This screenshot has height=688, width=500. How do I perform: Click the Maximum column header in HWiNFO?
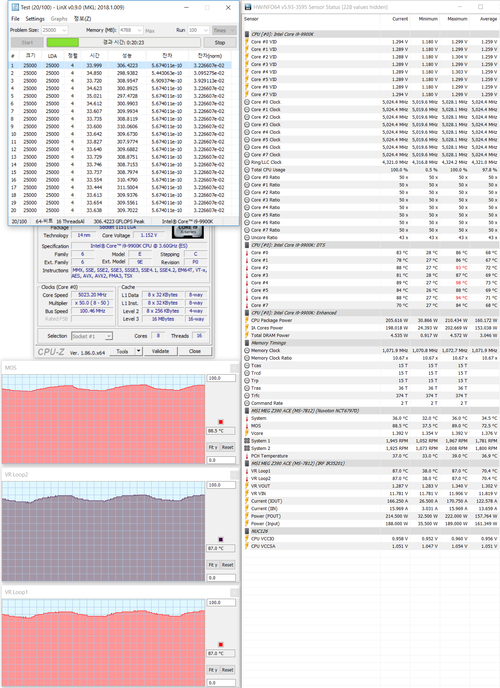pyautogui.click(x=457, y=19)
